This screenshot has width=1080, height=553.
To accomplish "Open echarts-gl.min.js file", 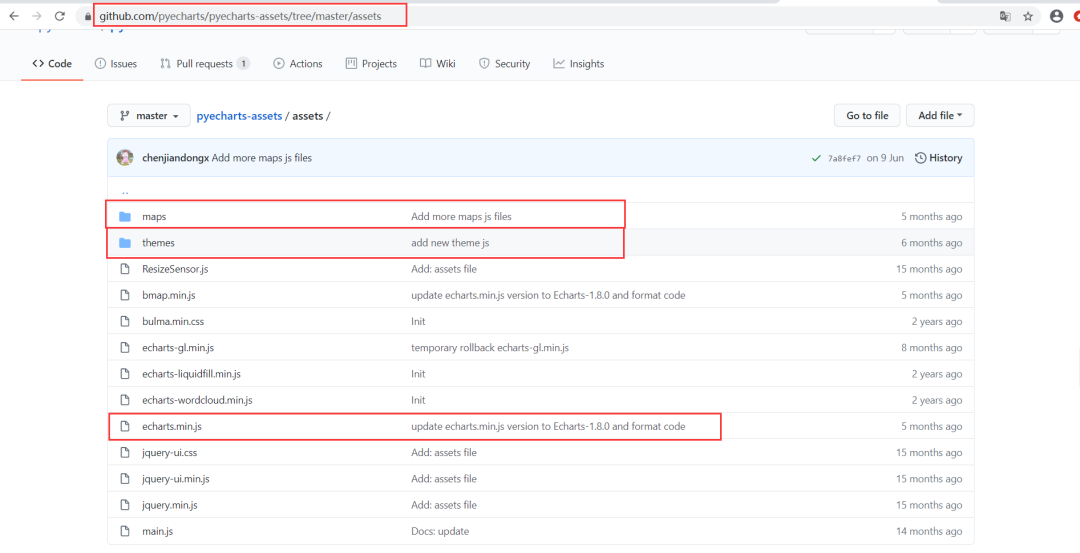I will (178, 348).
